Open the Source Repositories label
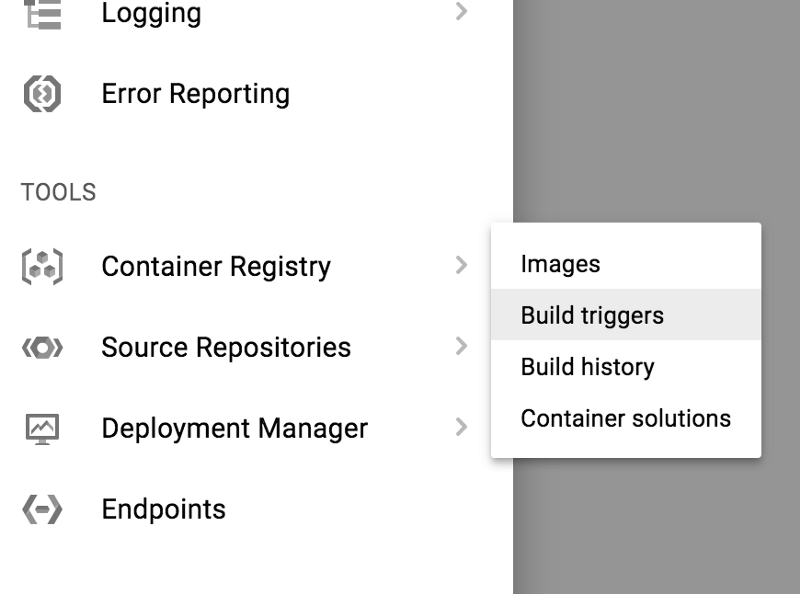 coord(226,348)
